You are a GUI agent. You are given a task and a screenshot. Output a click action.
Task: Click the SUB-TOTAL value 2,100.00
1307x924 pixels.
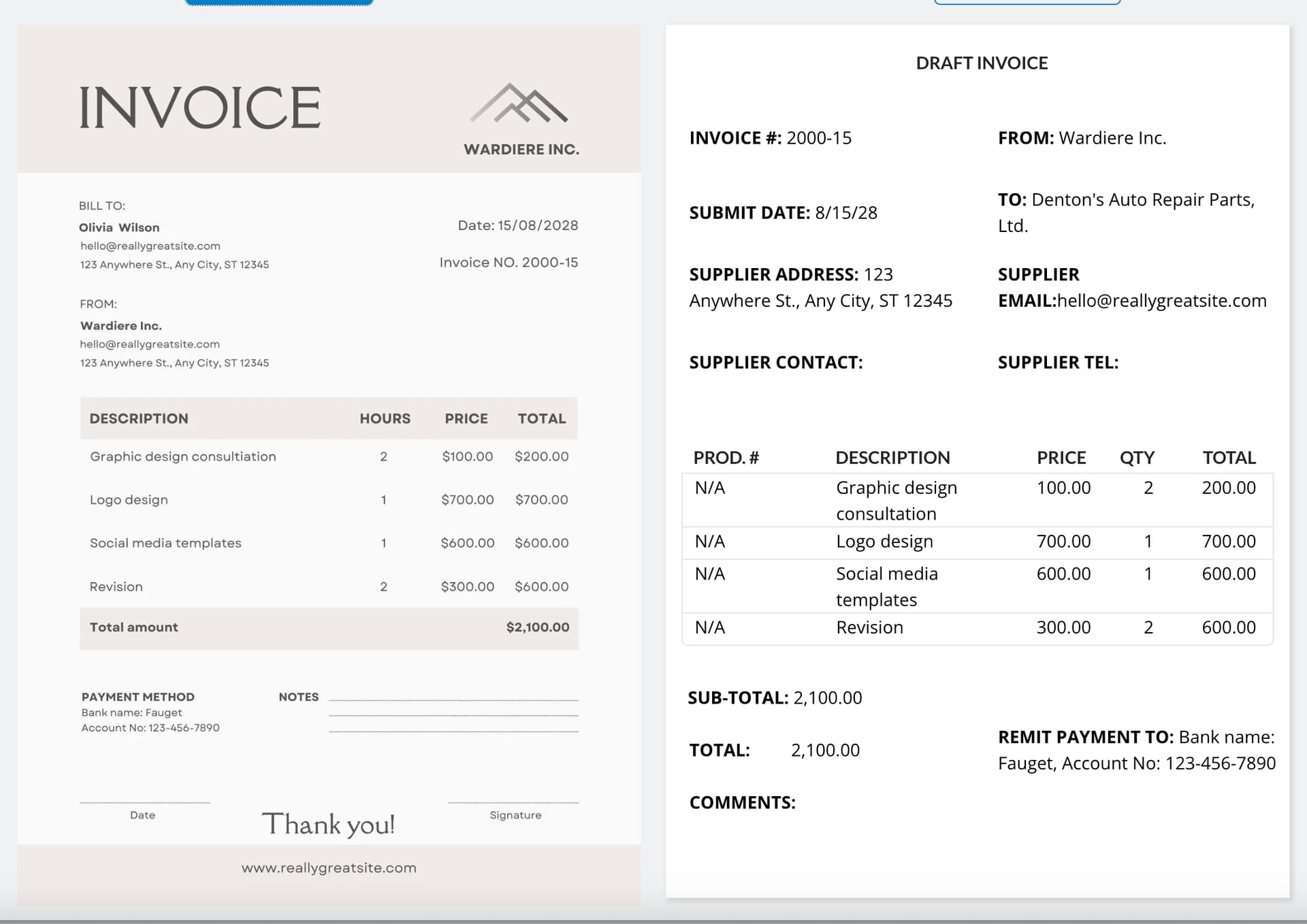[x=827, y=698]
